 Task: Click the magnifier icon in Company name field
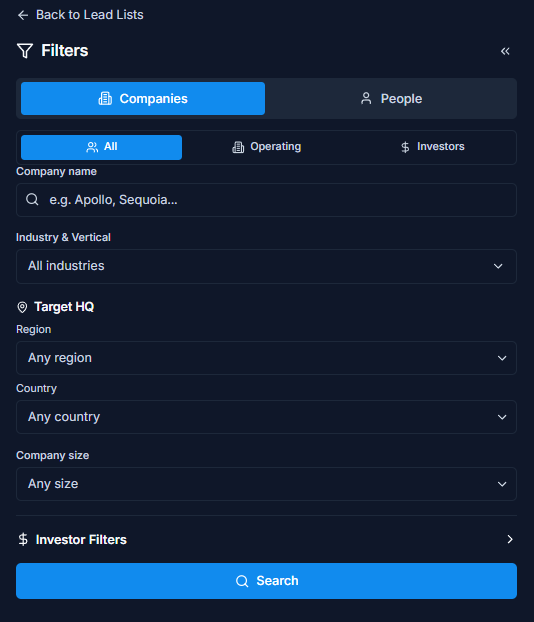pyautogui.click(x=32, y=199)
